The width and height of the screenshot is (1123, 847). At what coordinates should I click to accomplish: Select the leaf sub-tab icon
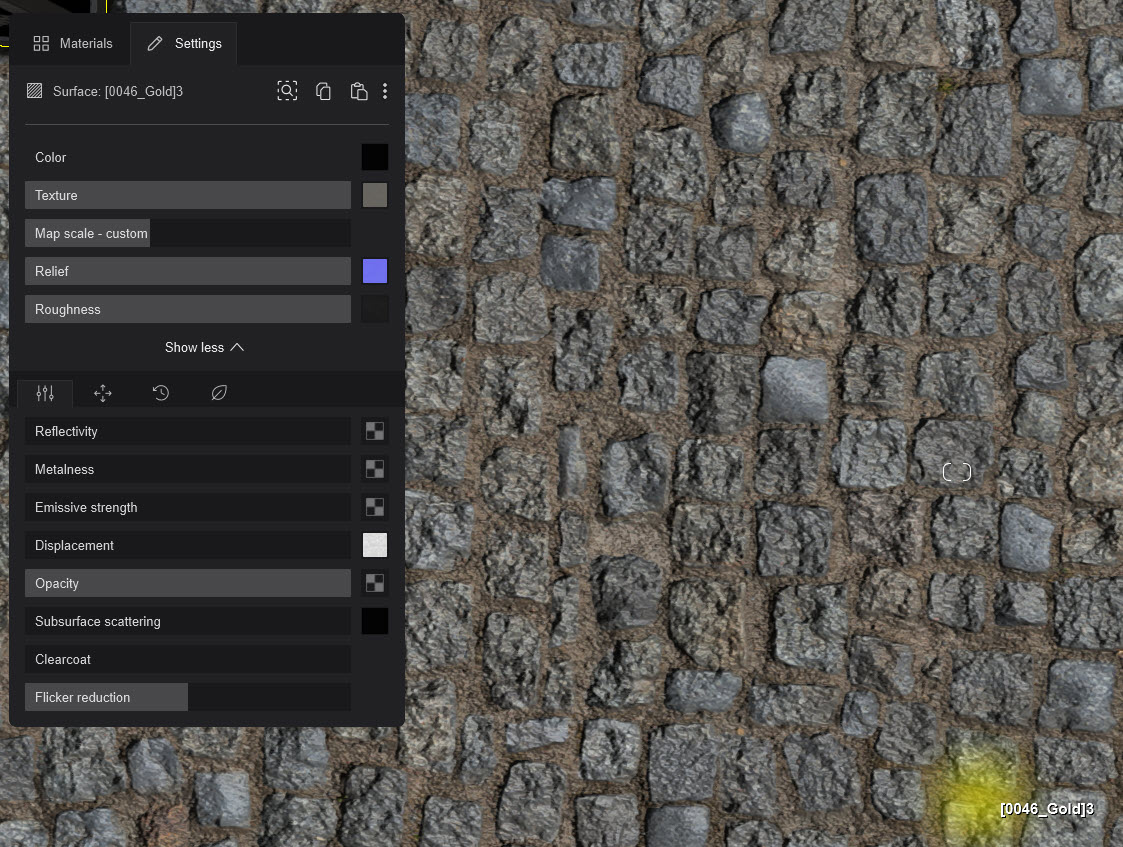(219, 393)
